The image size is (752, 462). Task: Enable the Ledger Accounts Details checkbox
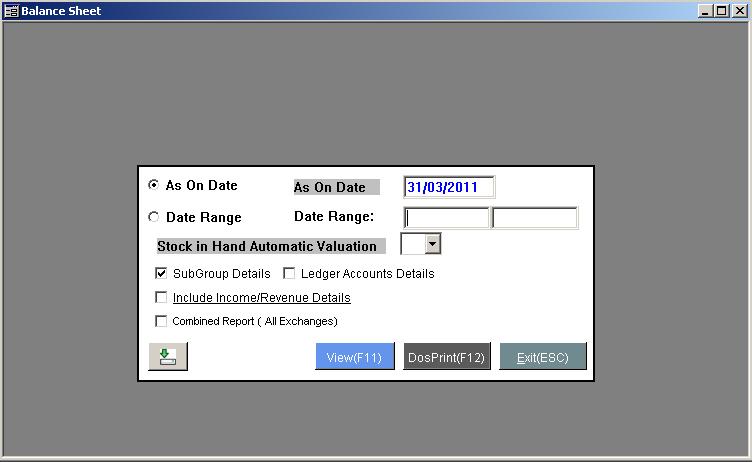click(x=290, y=273)
